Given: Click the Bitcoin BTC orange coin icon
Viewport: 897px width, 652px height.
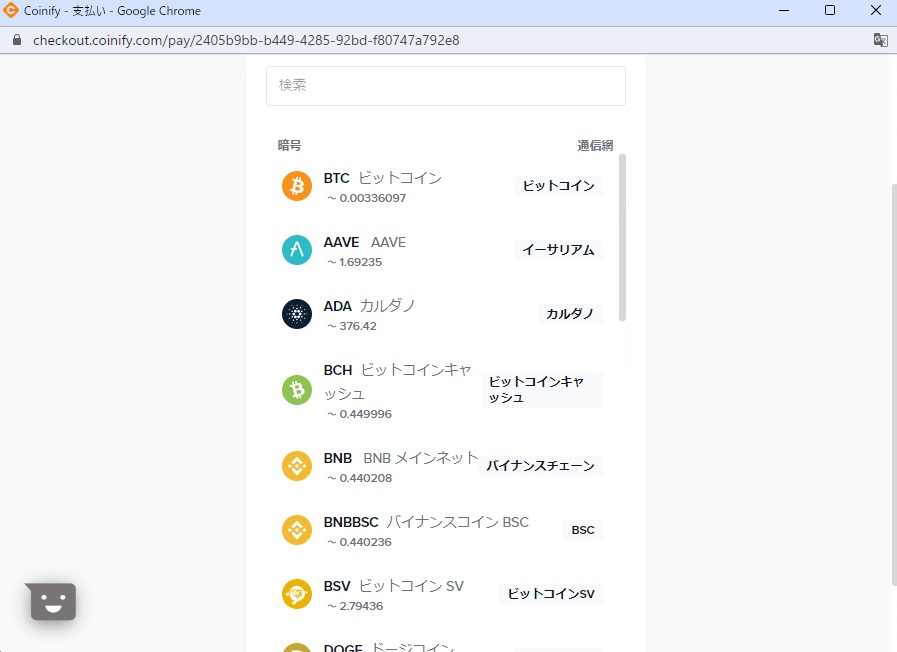Looking at the screenshot, I should 297,186.
